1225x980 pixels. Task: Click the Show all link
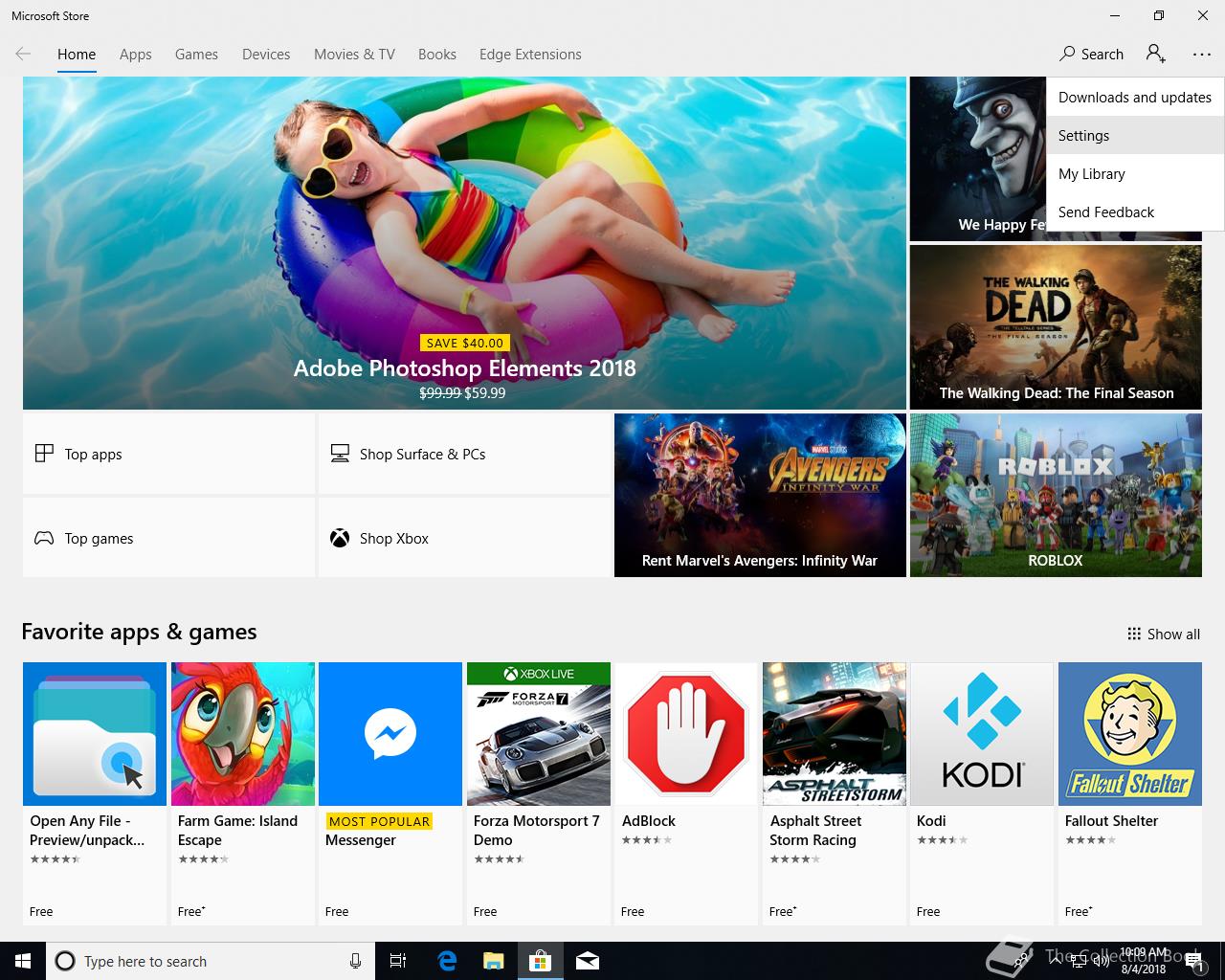[x=1164, y=634]
